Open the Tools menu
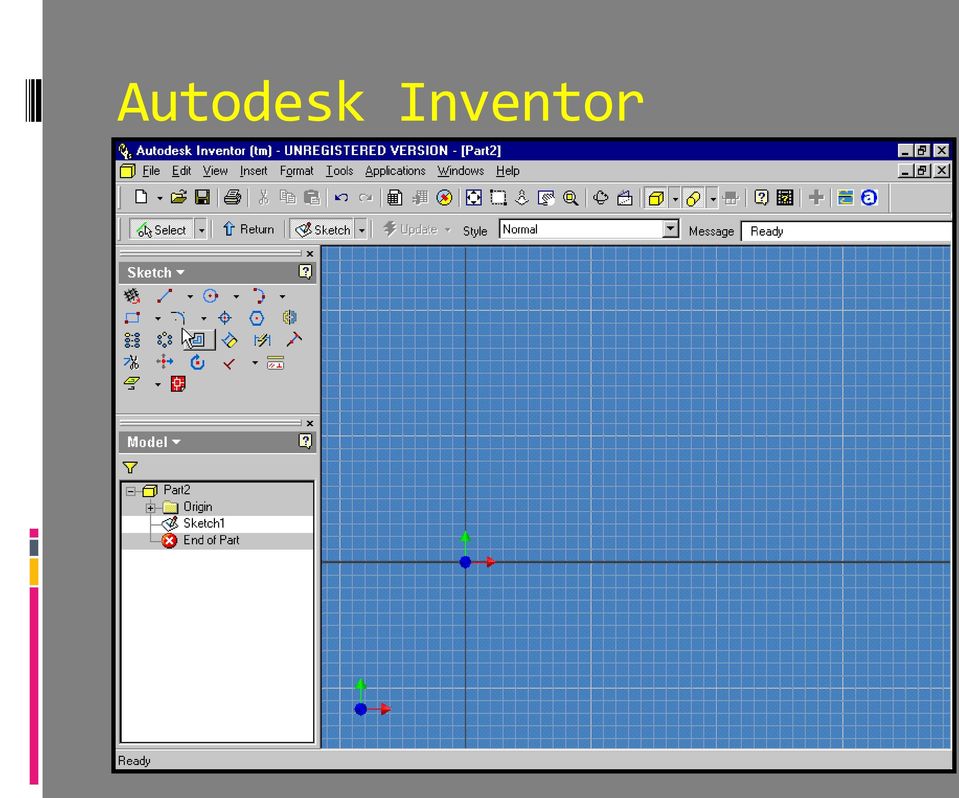The width and height of the screenshot is (959, 798). click(339, 171)
